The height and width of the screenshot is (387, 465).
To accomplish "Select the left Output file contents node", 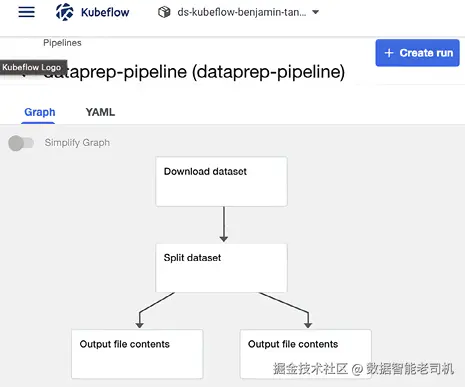I will coord(137,354).
